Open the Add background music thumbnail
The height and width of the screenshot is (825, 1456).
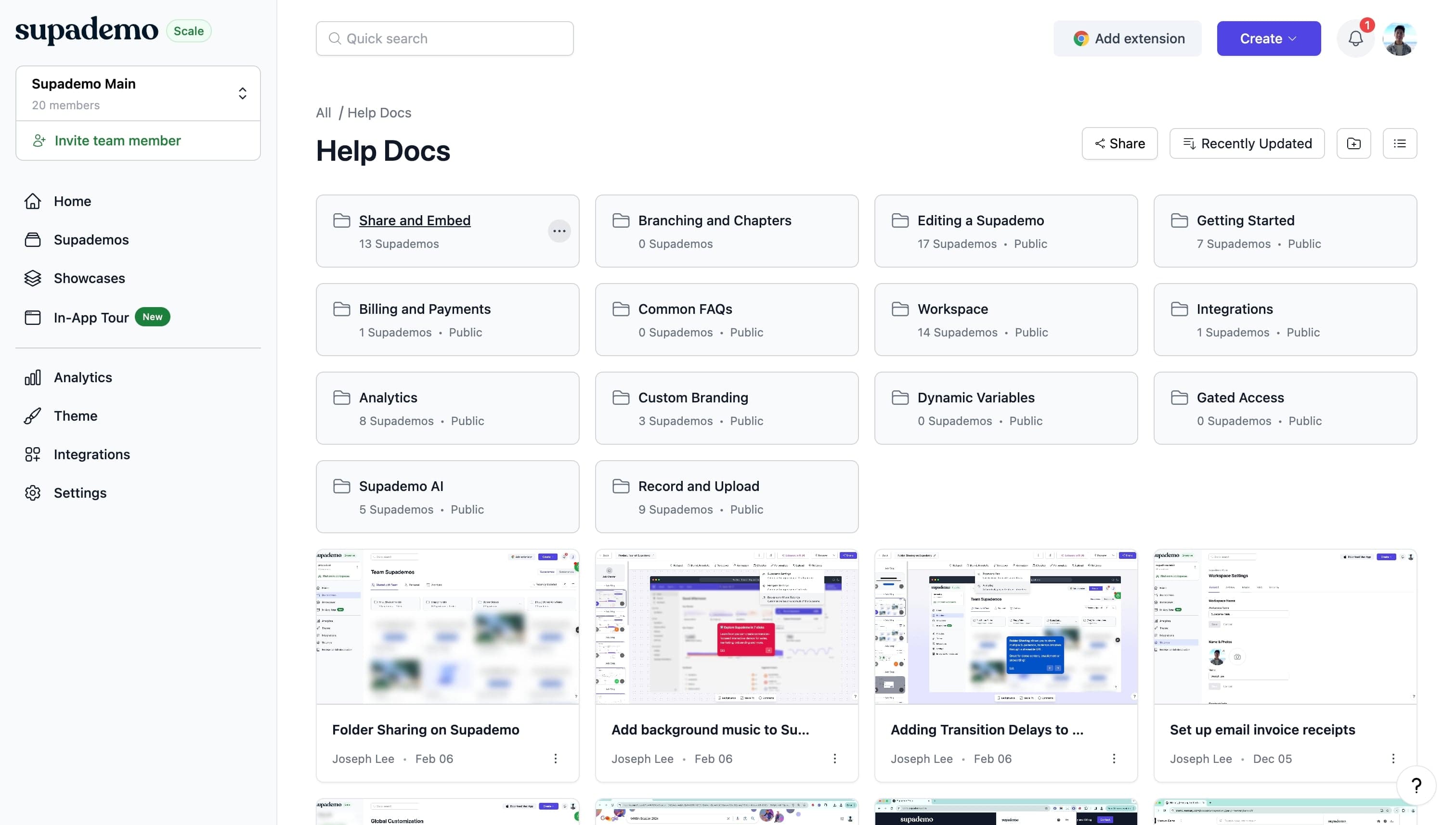[727, 626]
